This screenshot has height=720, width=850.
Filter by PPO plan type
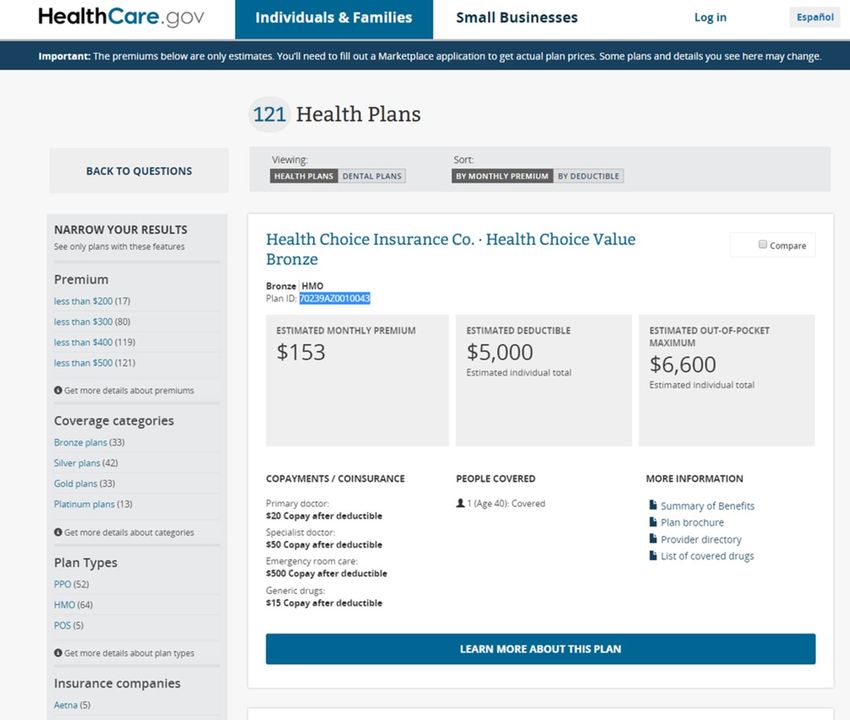(x=62, y=584)
